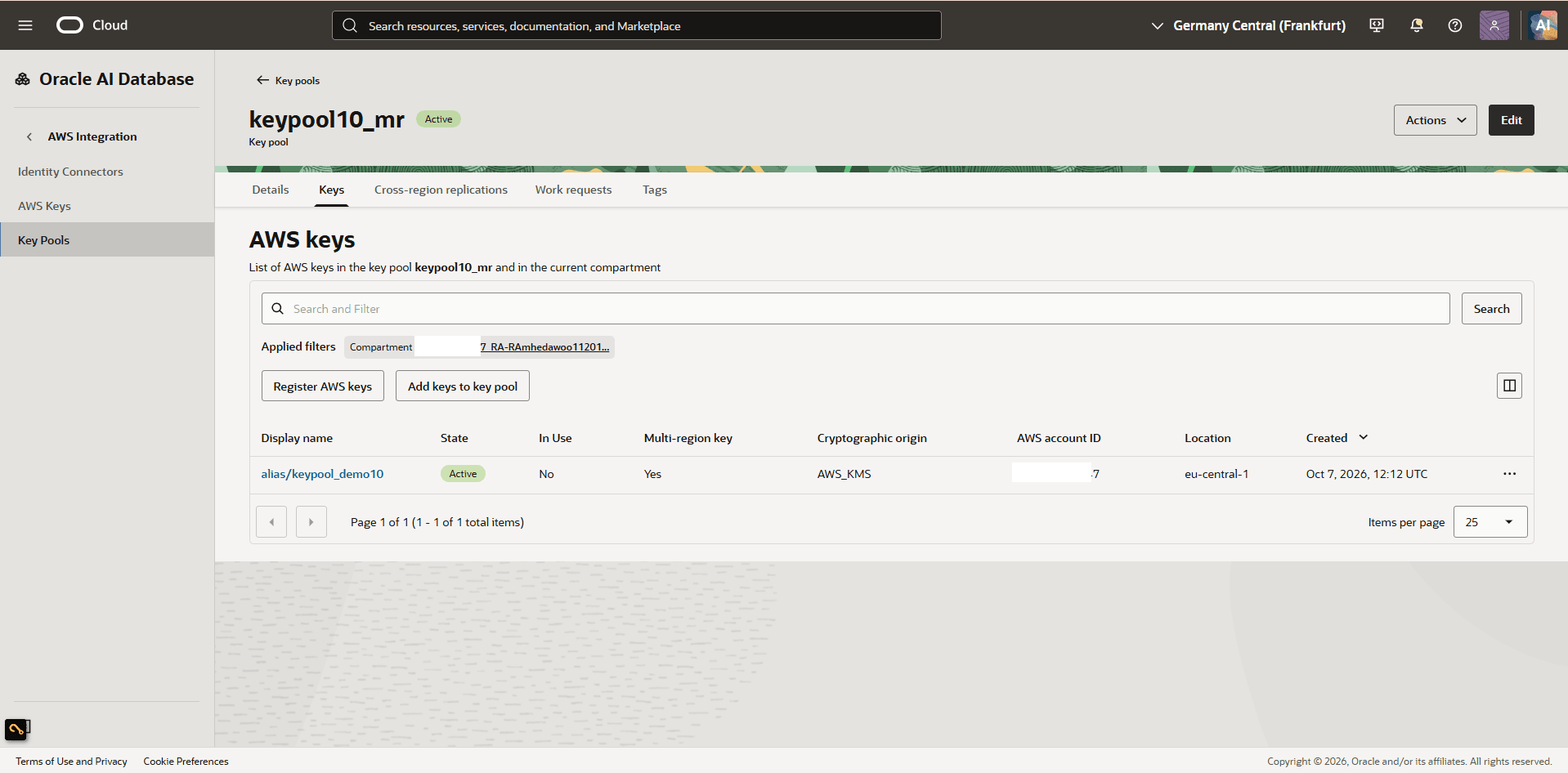The image size is (1568, 773).
Task: Sort by Created column arrow
Action: pos(1364,438)
